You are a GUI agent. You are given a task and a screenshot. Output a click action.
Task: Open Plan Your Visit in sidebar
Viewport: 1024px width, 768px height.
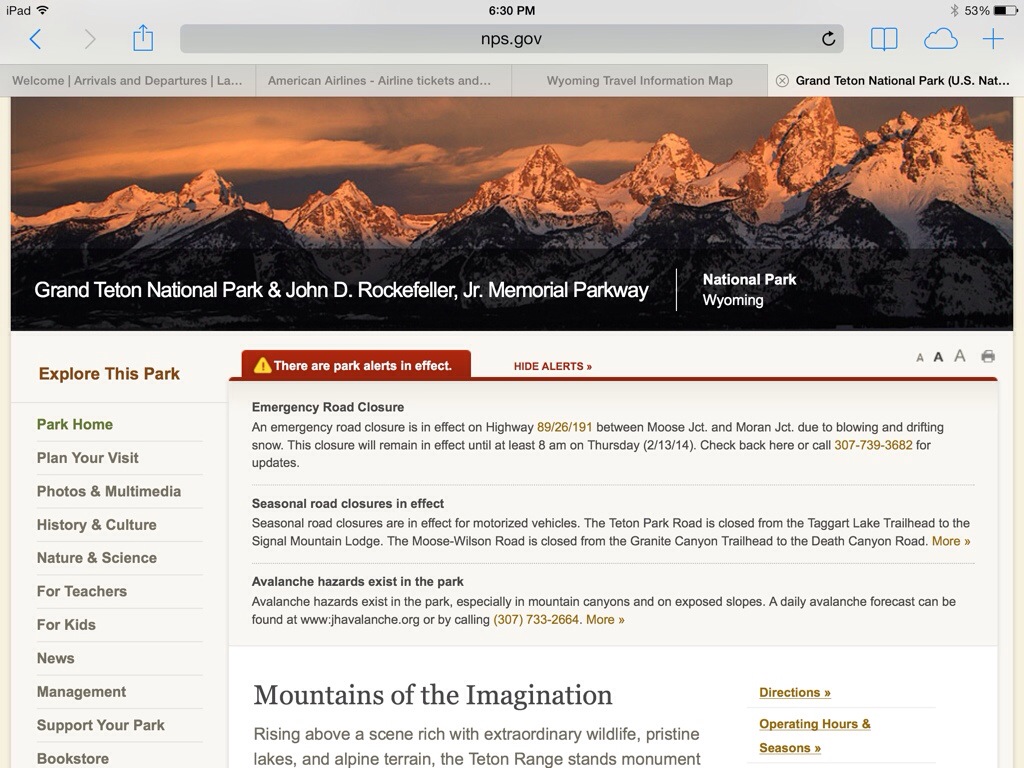(x=88, y=458)
